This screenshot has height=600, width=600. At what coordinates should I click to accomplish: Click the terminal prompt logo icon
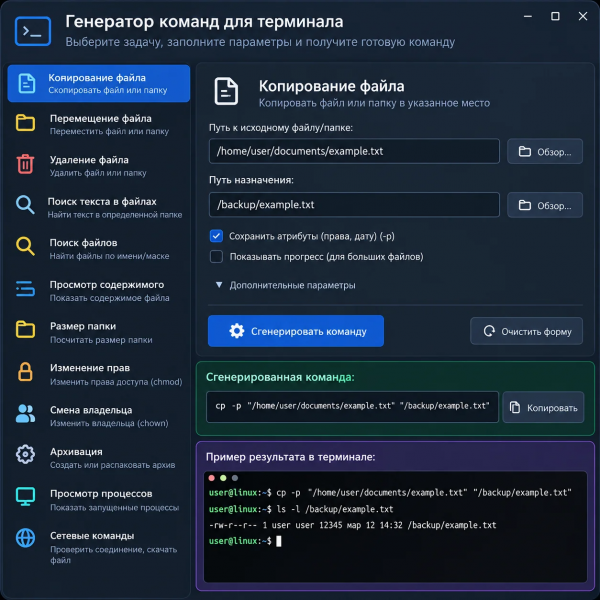click(x=33, y=31)
